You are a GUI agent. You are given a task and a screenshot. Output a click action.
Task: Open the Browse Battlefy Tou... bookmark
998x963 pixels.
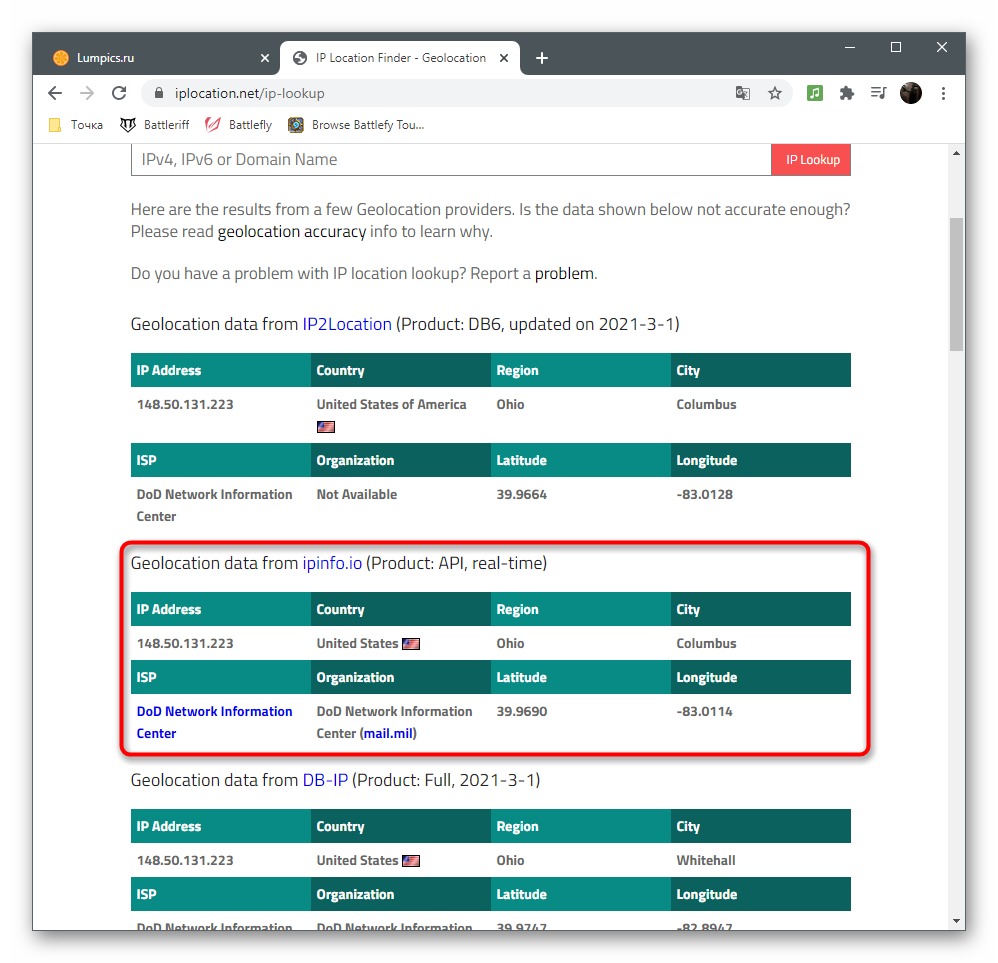coord(356,125)
